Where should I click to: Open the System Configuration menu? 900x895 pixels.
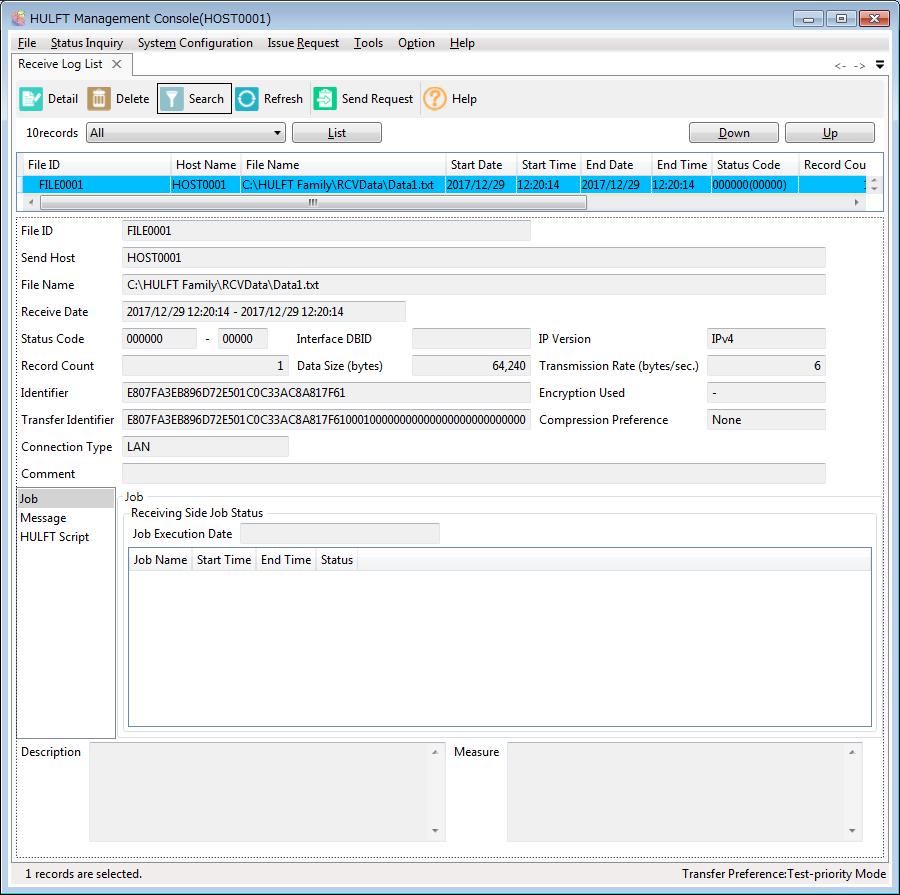click(195, 43)
